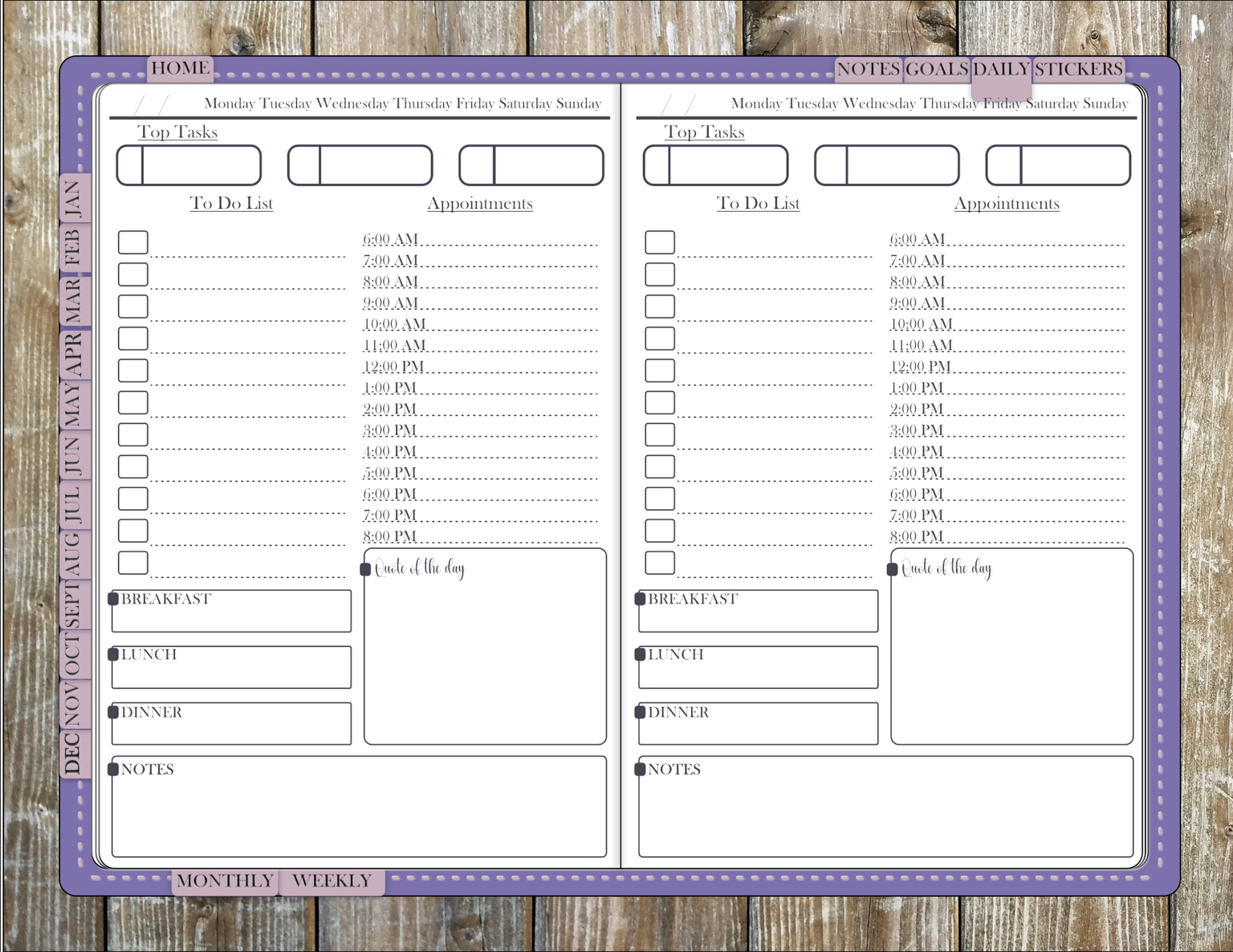Jump to the AUG month tab
Screen dimensions: 1233x952
(74, 554)
